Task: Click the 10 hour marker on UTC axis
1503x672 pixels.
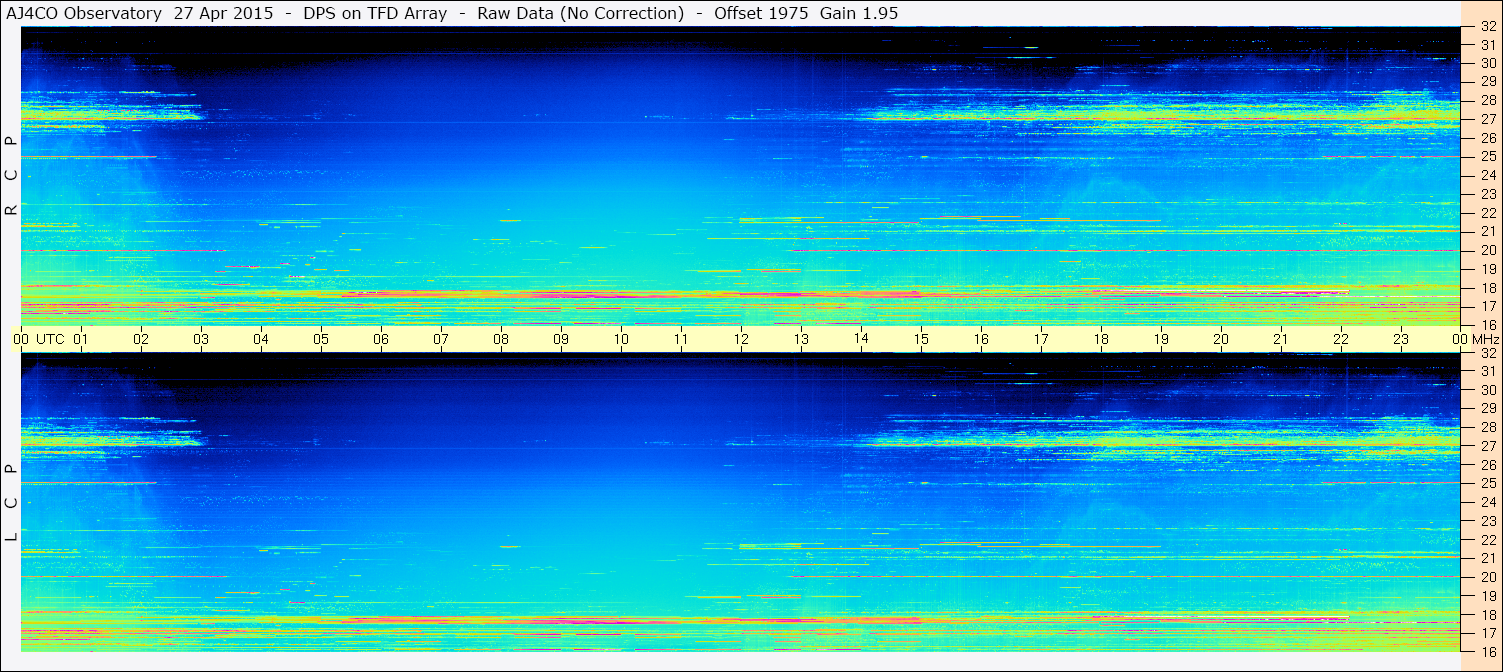Action: click(x=621, y=339)
